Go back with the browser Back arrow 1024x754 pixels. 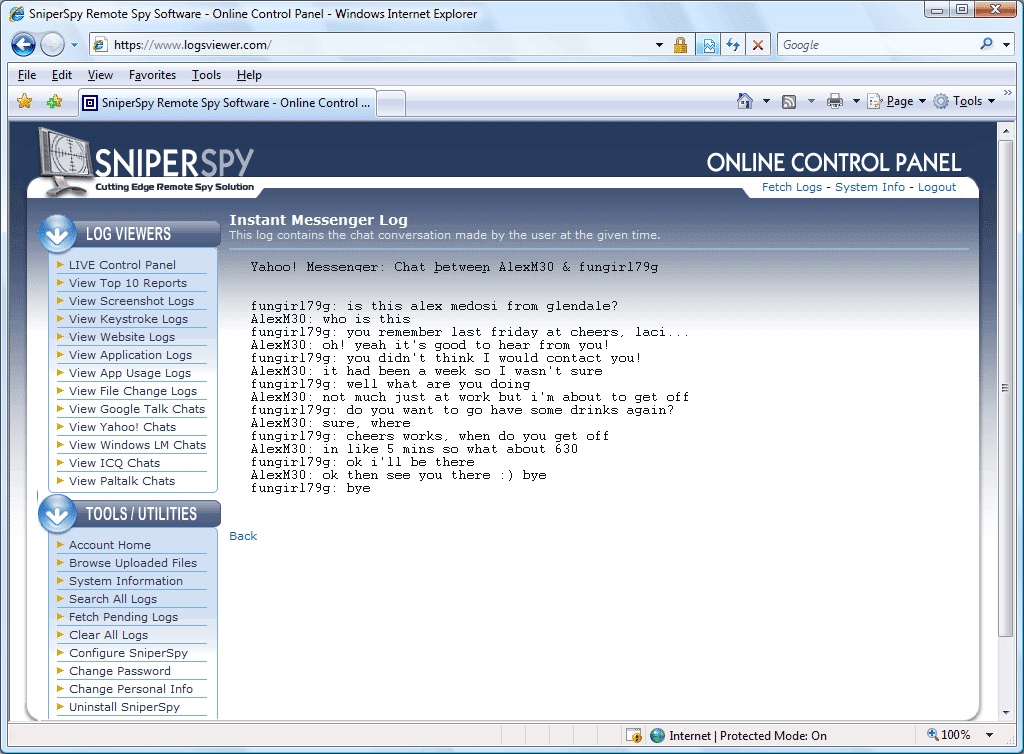click(x=24, y=45)
